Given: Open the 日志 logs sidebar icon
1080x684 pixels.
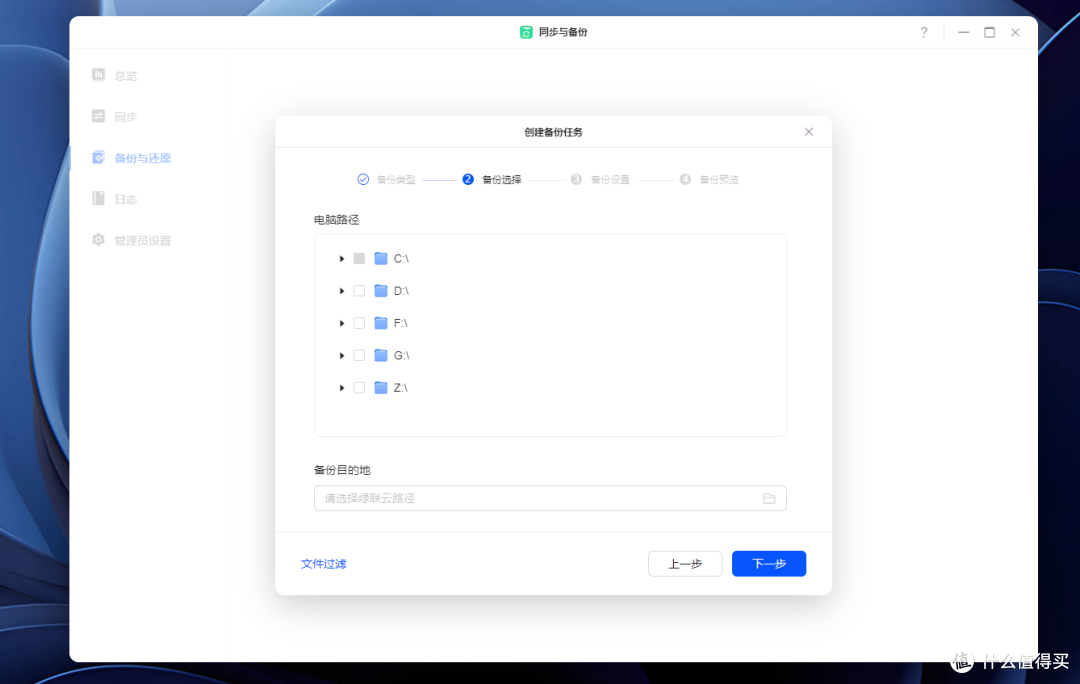Looking at the screenshot, I should pyautogui.click(x=99, y=198).
